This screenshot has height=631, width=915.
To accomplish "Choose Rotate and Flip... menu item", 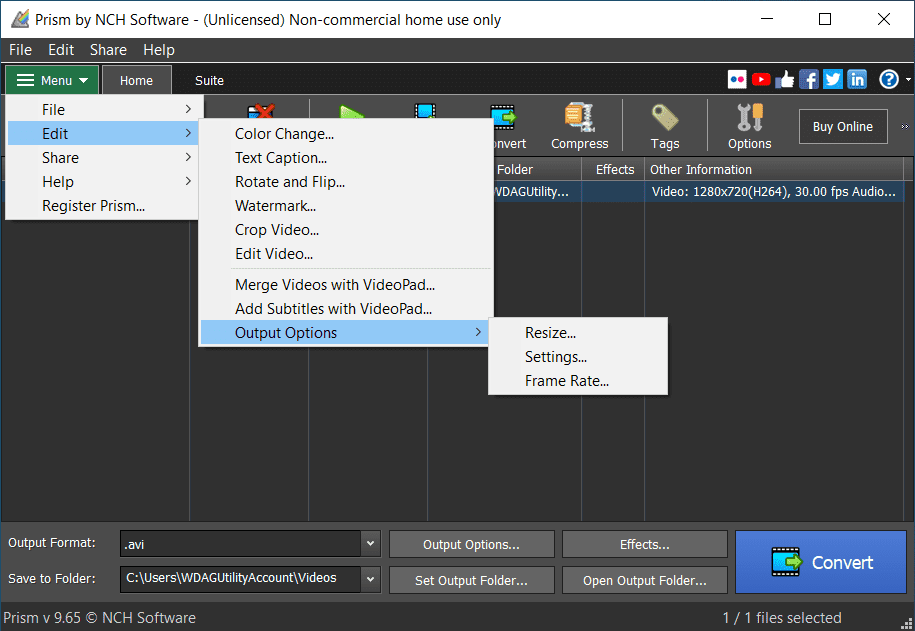I will click(345, 182).
